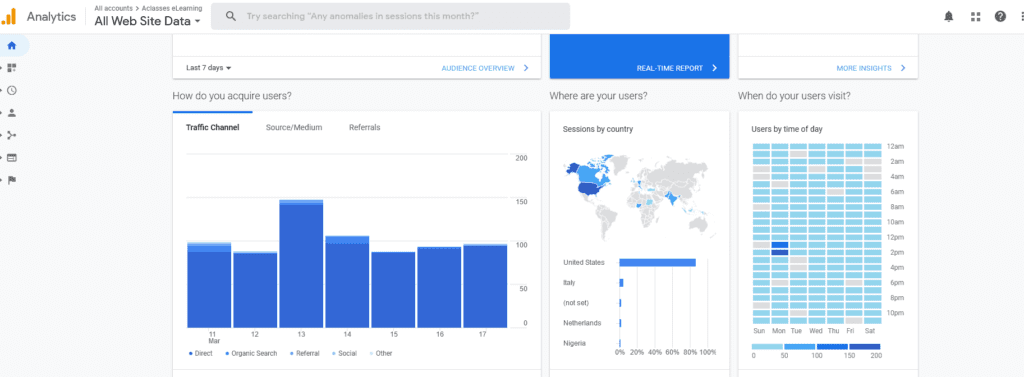Open the Real-Time Report link
The height and width of the screenshot is (377, 1024).
pos(669,68)
